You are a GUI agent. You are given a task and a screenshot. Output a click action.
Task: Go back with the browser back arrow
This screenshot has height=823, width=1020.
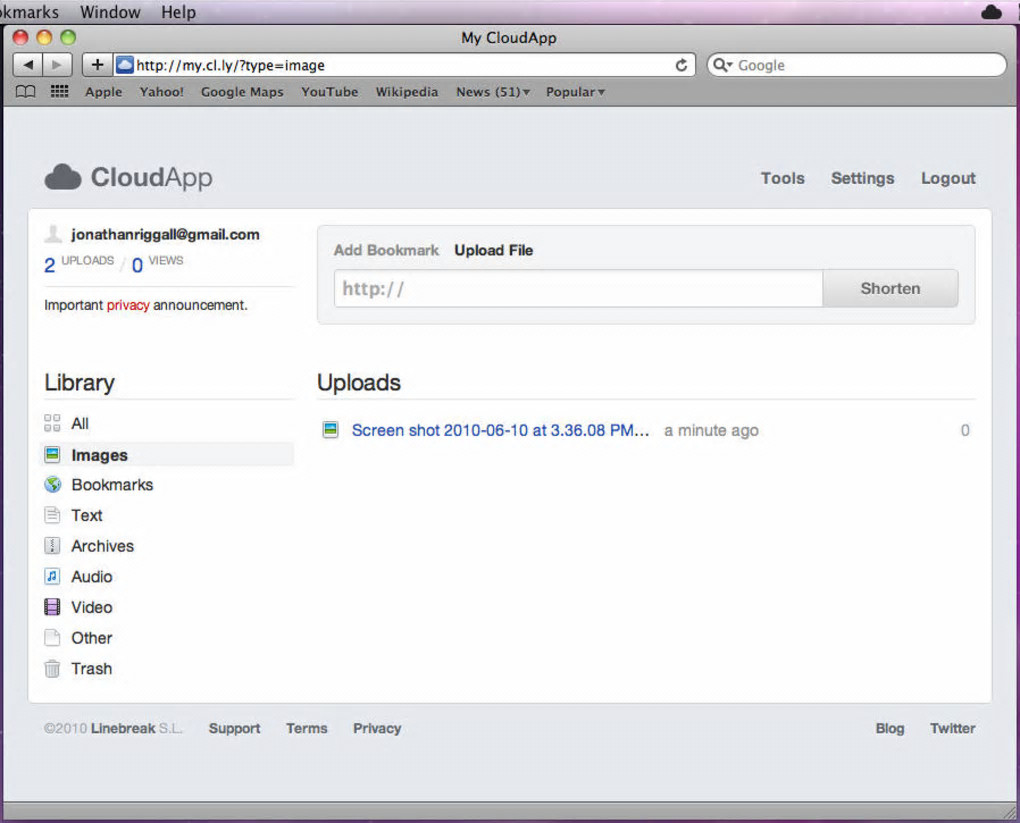[28, 64]
